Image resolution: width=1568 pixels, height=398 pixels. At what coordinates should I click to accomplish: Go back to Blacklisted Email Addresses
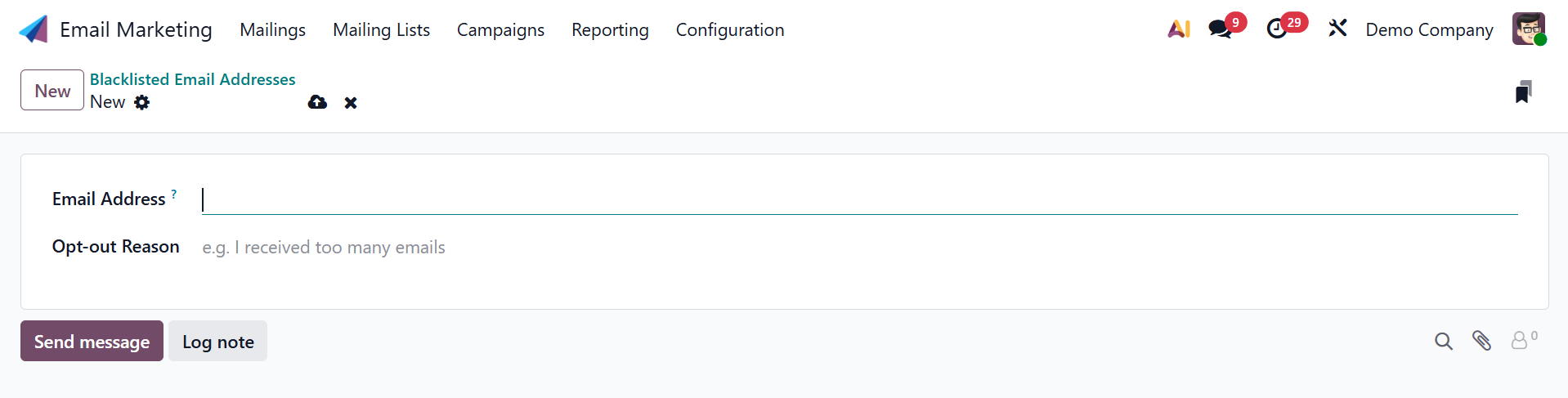(x=192, y=79)
